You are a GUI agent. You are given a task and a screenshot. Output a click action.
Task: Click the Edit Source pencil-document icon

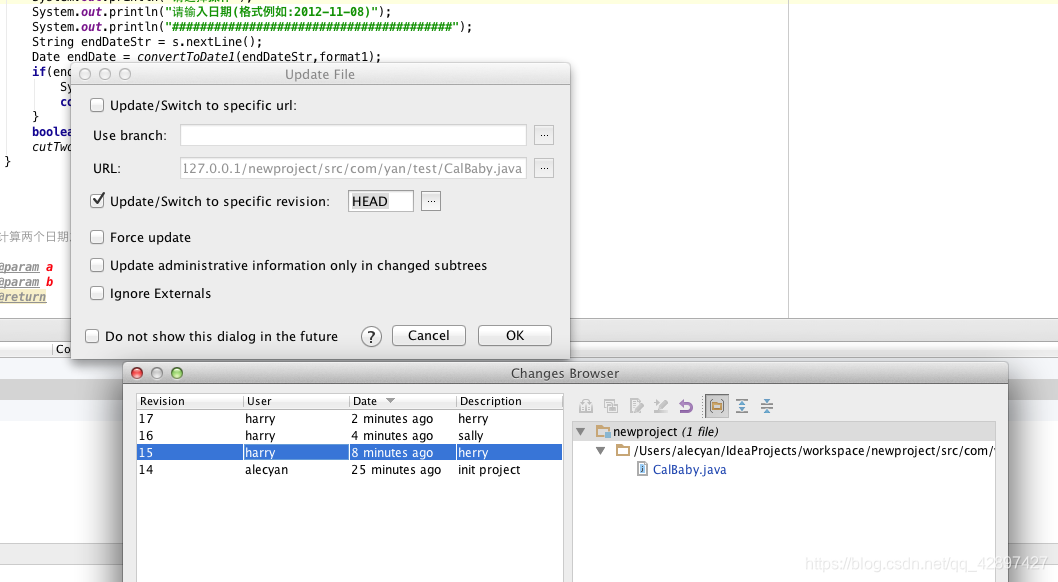point(636,406)
